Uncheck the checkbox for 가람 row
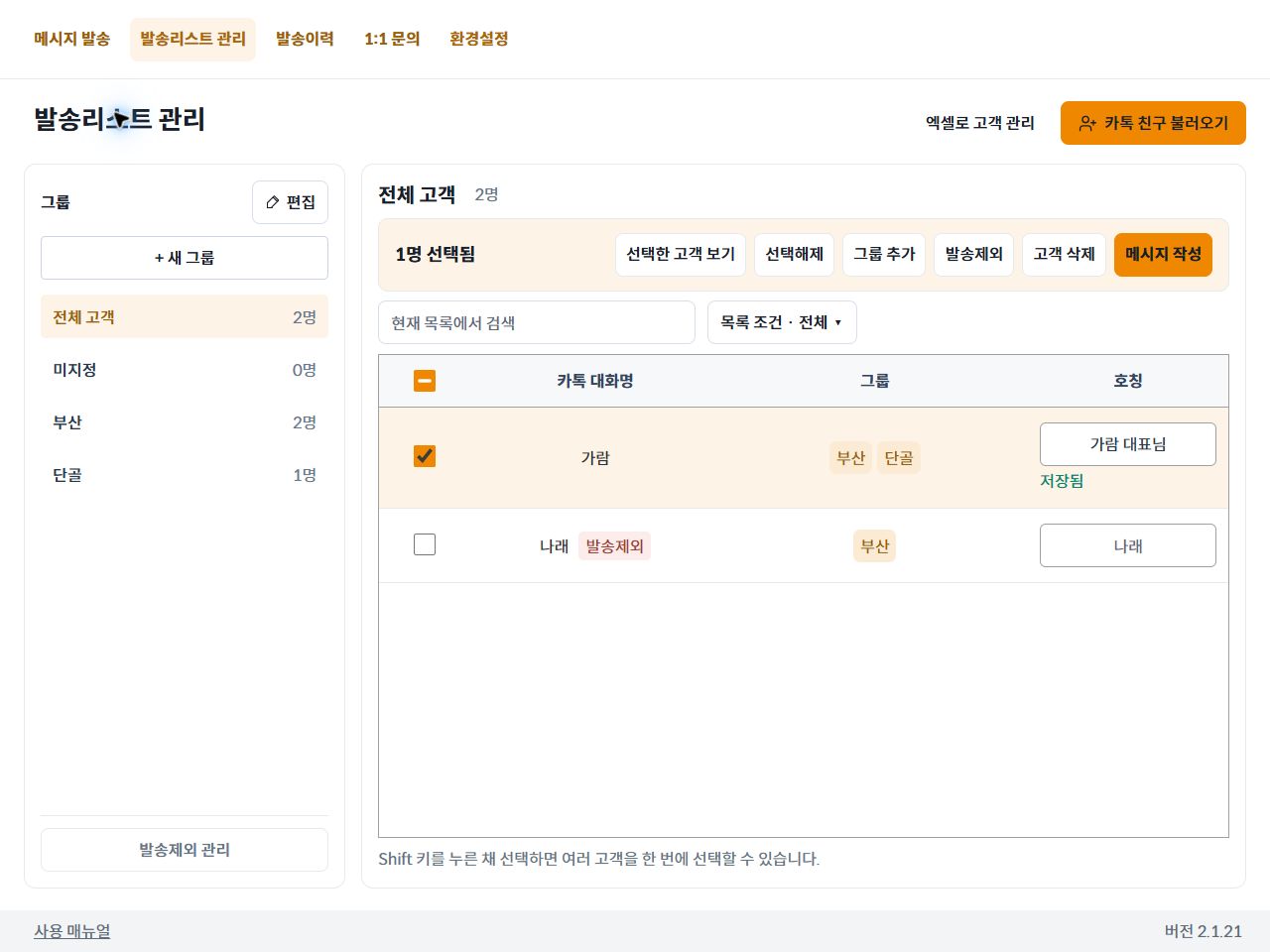The image size is (1270, 952). (425, 456)
